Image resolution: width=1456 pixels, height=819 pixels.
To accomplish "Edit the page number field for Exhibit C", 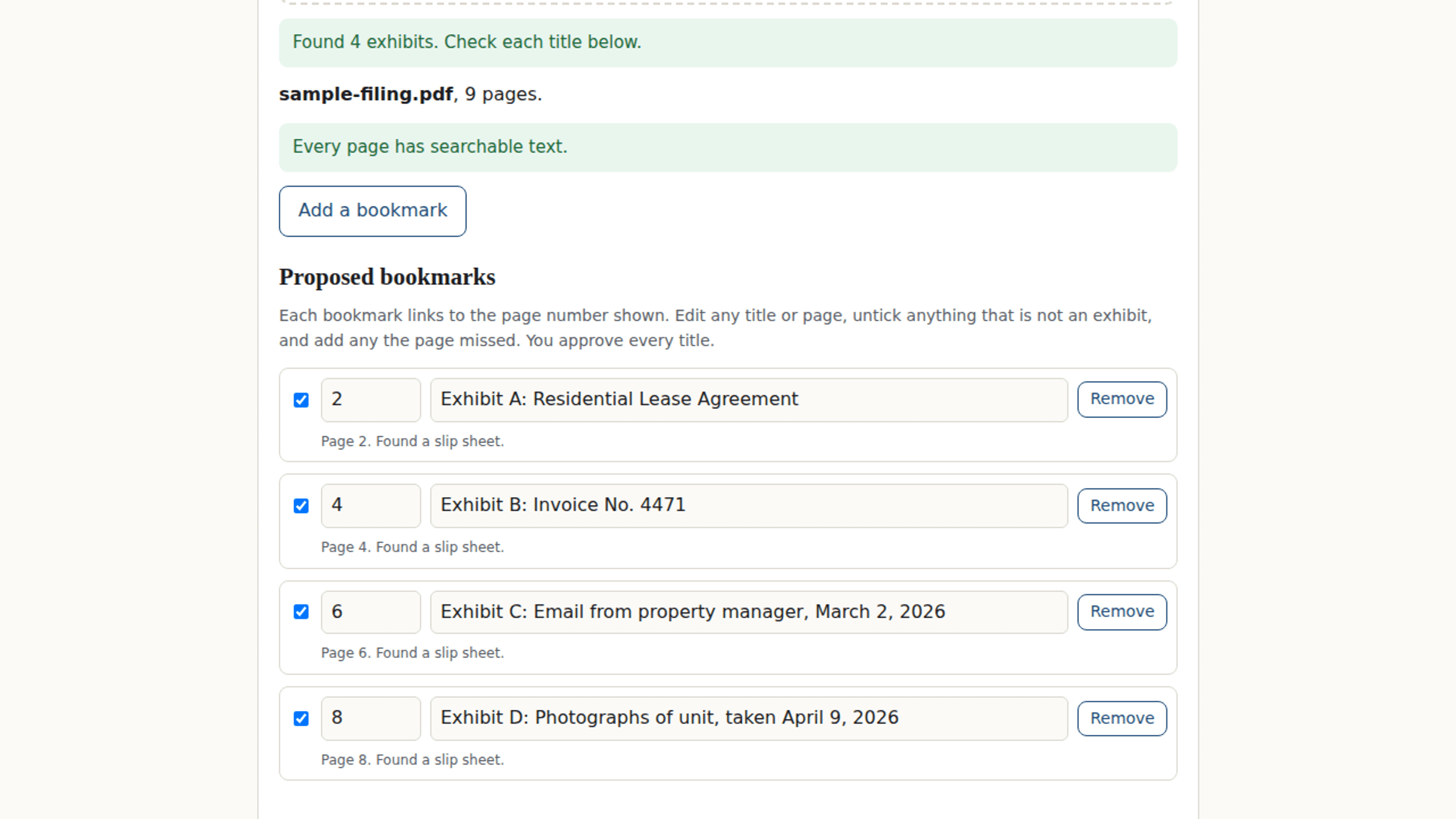I will 371,612.
